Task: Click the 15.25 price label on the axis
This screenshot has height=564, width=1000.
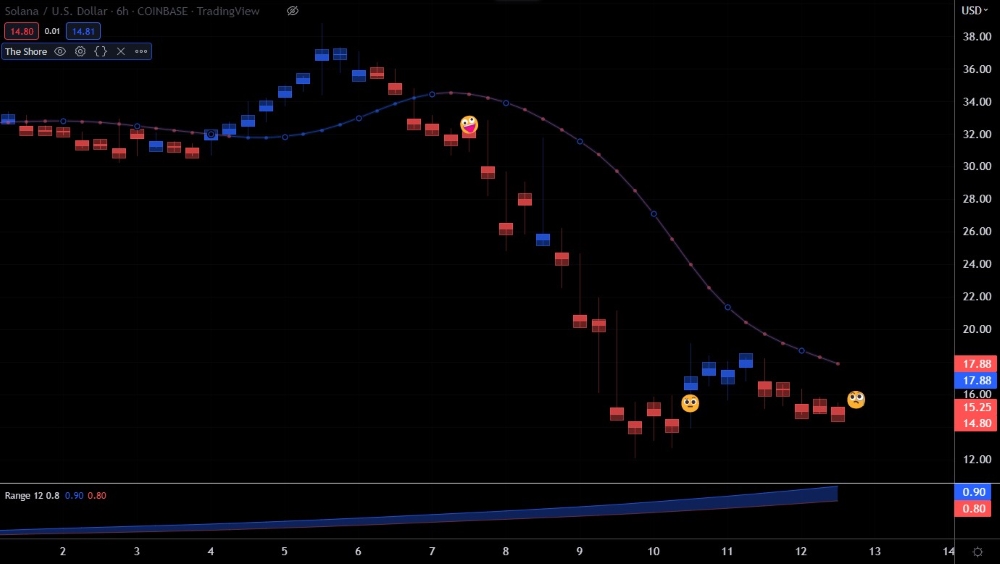Action: [976, 407]
